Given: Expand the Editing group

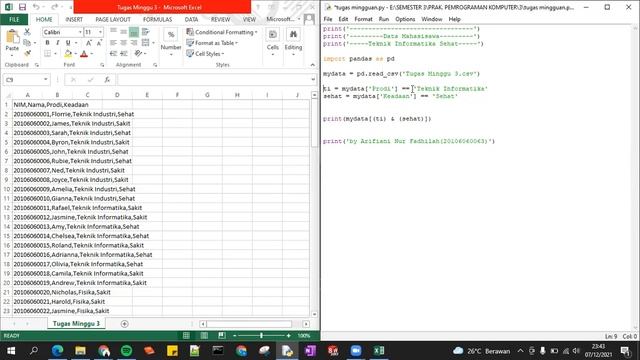Looking at the screenshot, I should (293, 41).
